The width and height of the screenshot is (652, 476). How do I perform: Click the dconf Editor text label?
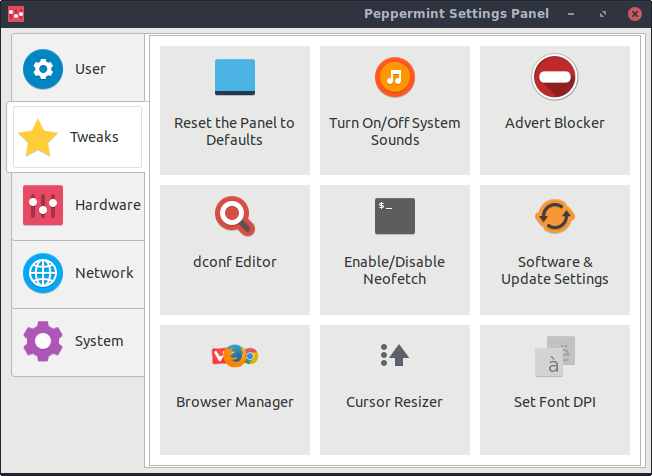tap(235, 262)
